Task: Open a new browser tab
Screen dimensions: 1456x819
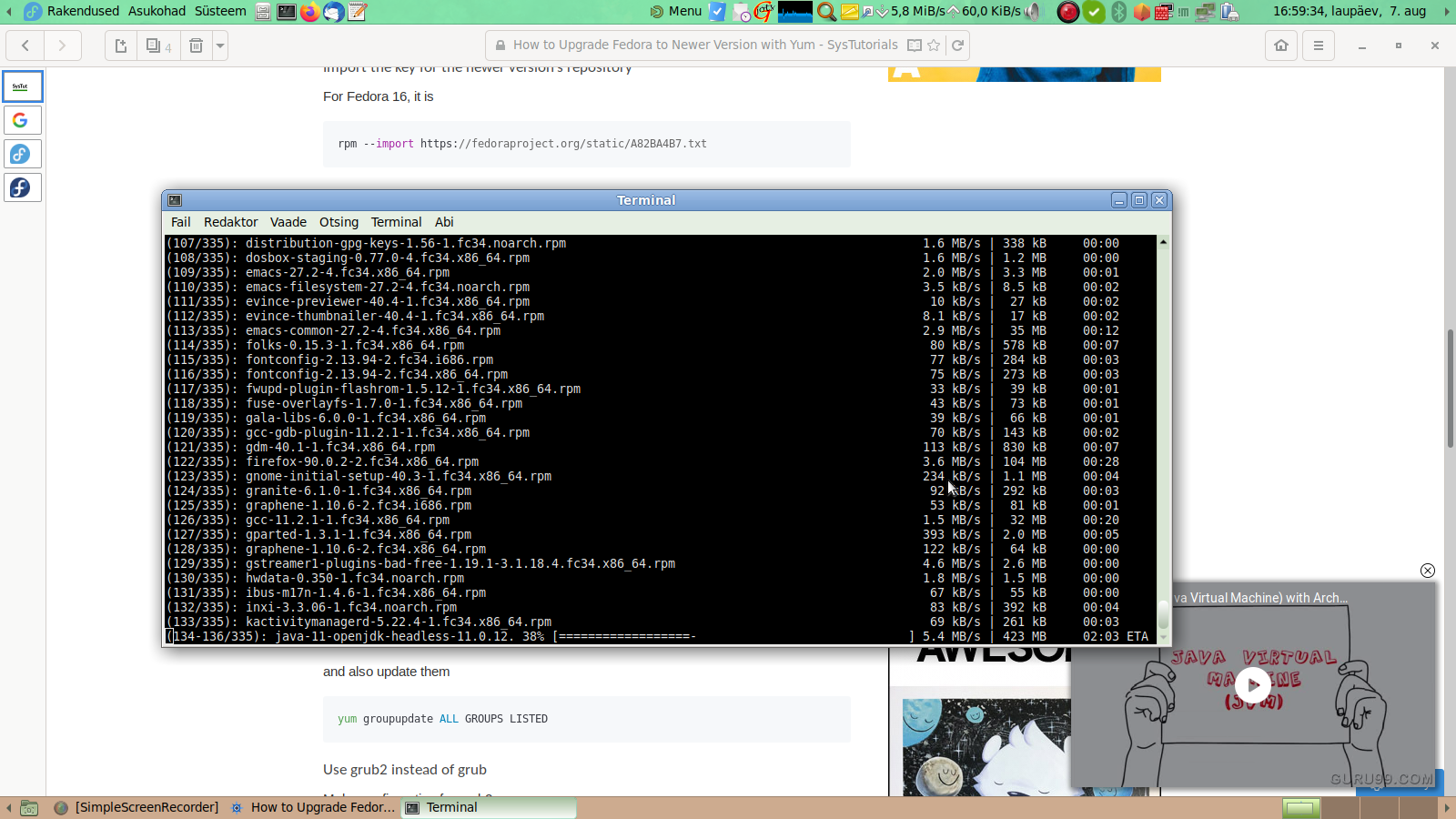Action: pyautogui.click(x=120, y=45)
